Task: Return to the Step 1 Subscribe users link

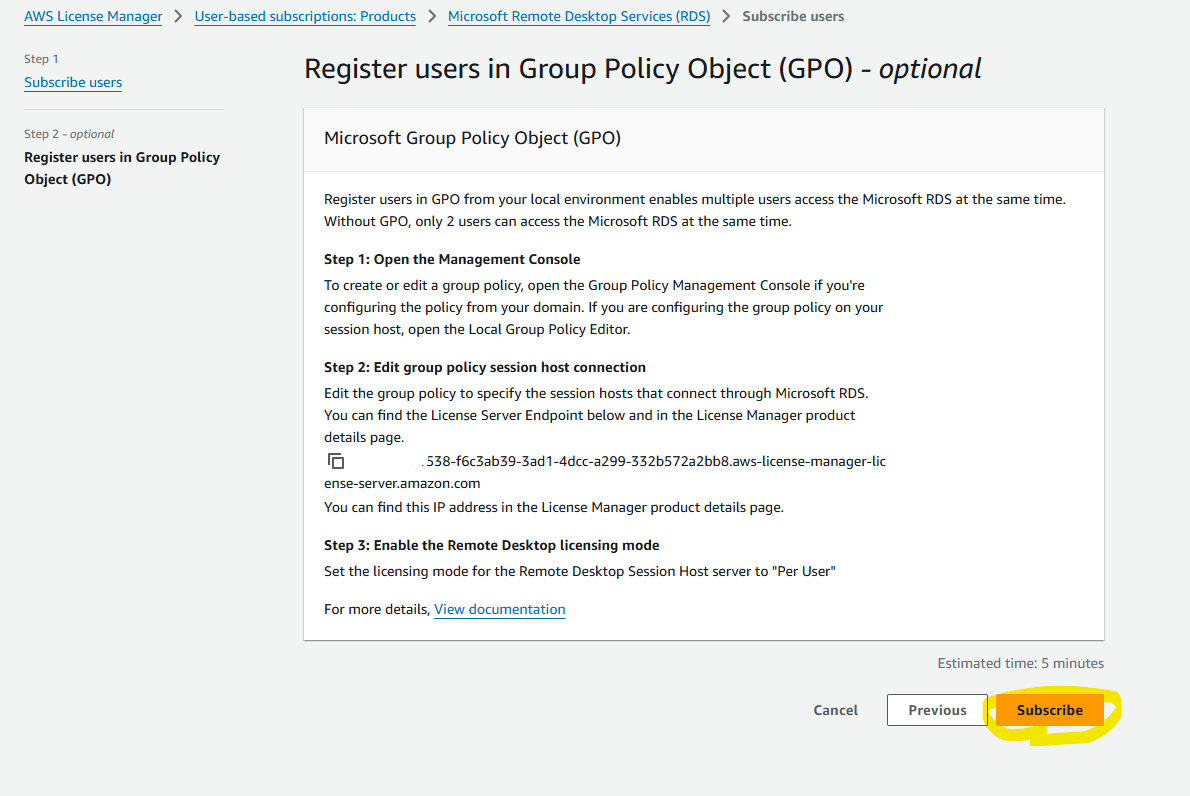Action: (x=73, y=83)
